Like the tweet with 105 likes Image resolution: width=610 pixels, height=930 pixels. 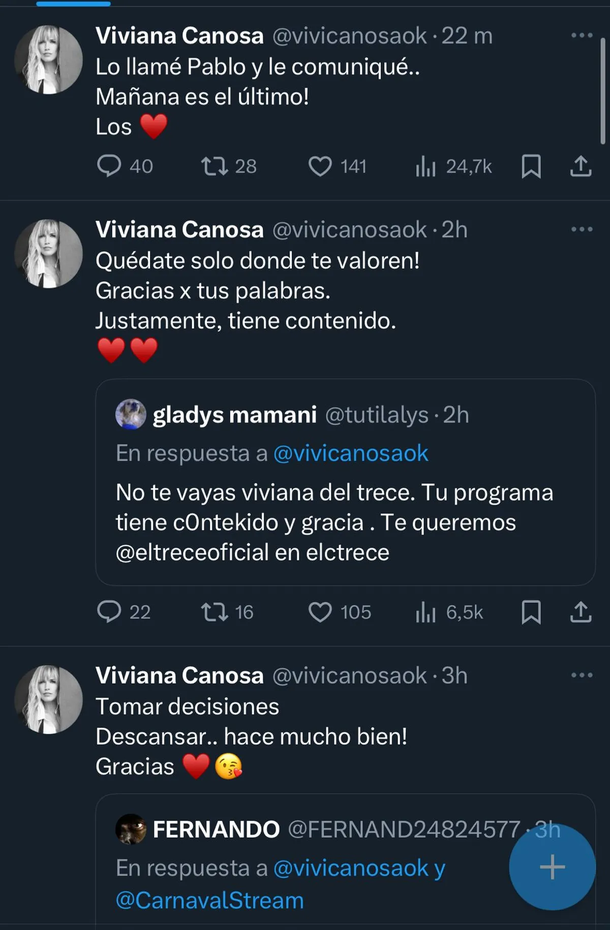pyautogui.click(x=320, y=611)
